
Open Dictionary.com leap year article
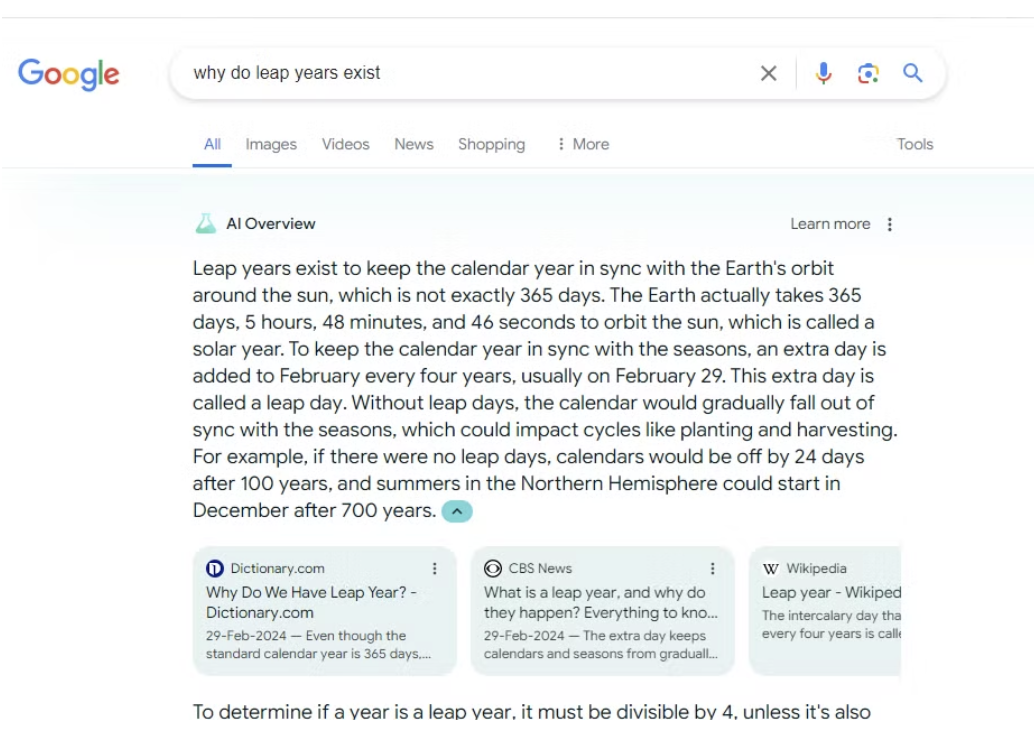pyautogui.click(x=311, y=602)
